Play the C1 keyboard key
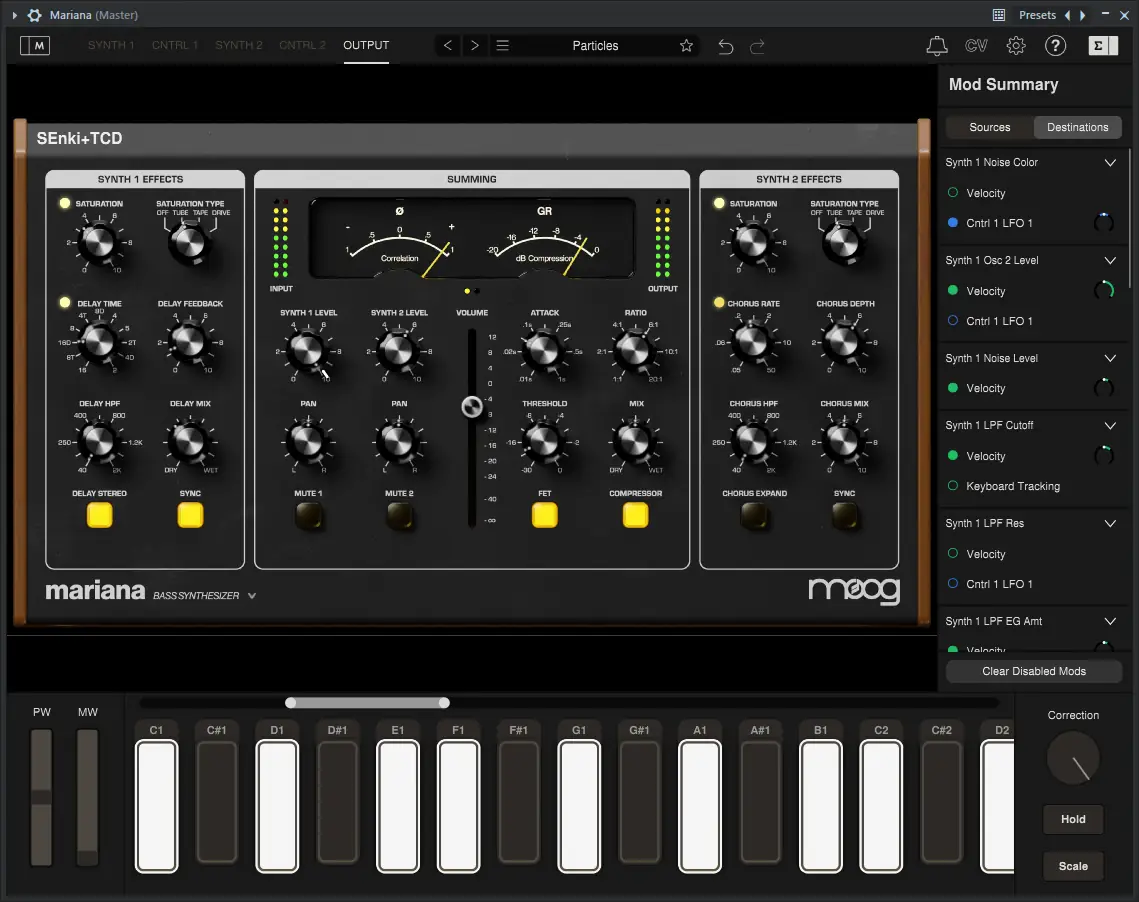 tap(156, 805)
